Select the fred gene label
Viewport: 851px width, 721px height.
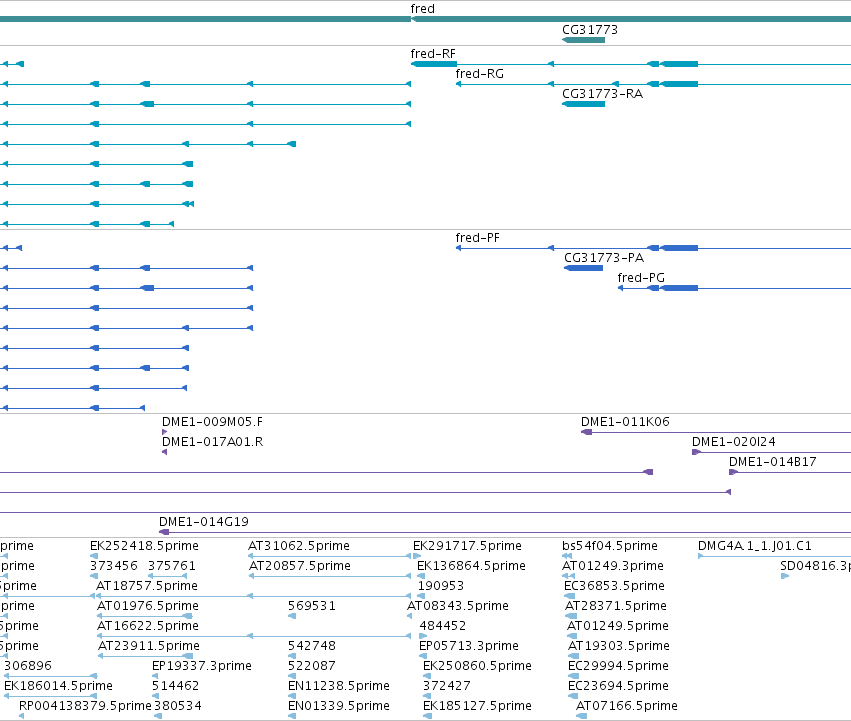point(422,9)
